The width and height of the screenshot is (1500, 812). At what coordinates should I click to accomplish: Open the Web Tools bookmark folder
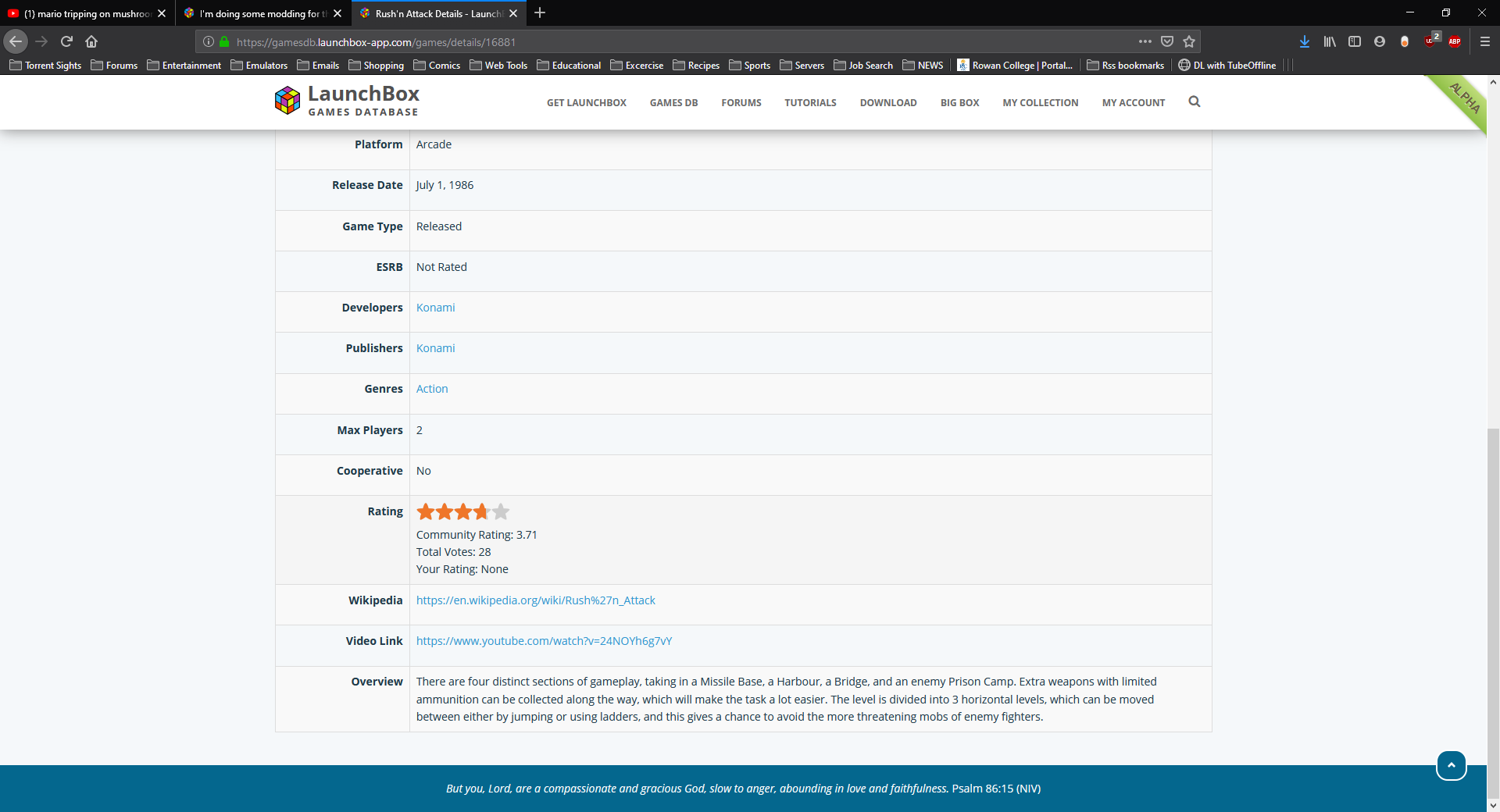pos(498,66)
